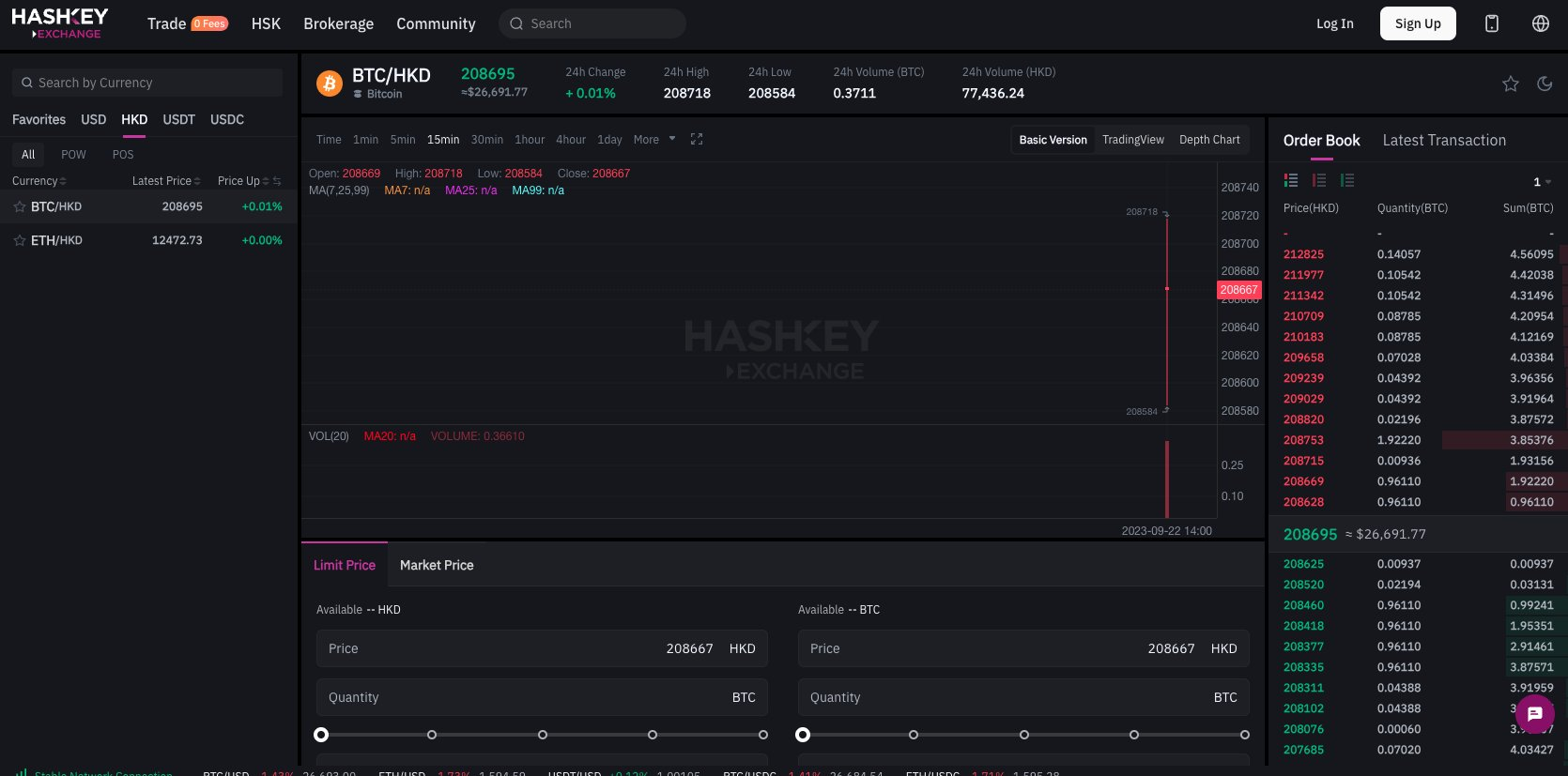Show buy orders only in order book
The image size is (1568, 776).
(1347, 180)
